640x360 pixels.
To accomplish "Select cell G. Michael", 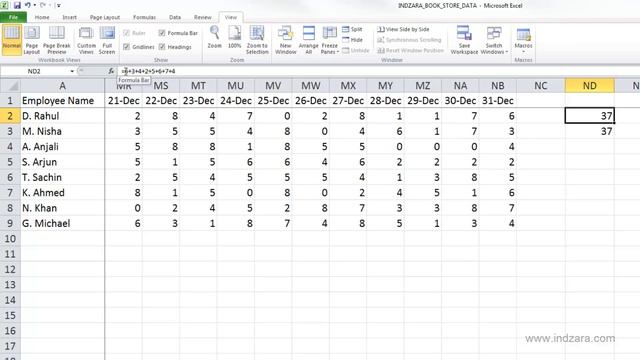I will (x=62, y=223).
